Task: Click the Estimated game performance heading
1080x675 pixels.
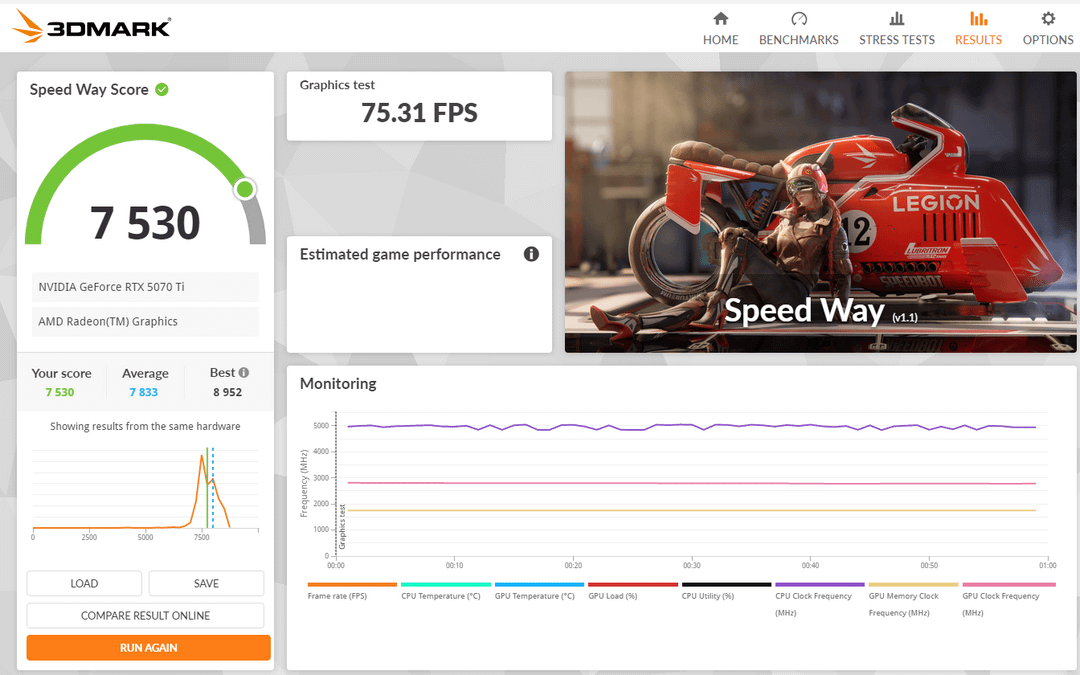Action: click(x=400, y=254)
